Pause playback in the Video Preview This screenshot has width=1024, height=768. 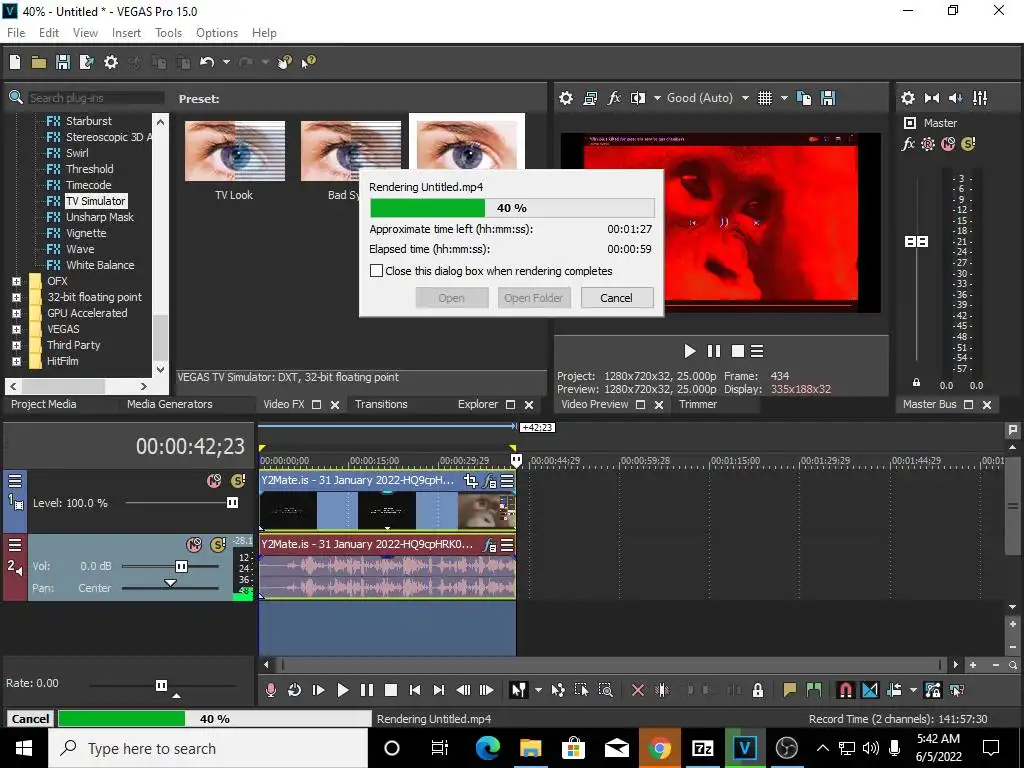point(714,351)
